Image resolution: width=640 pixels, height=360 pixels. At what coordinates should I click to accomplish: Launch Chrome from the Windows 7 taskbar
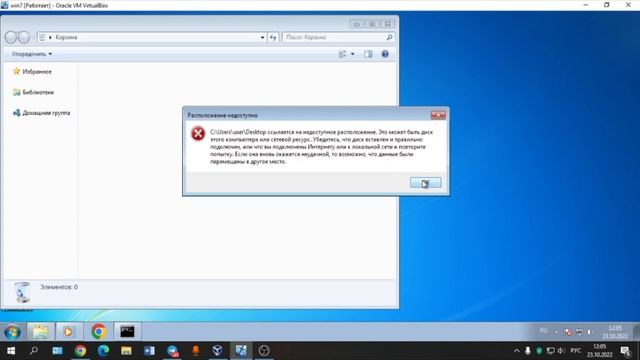(98, 331)
